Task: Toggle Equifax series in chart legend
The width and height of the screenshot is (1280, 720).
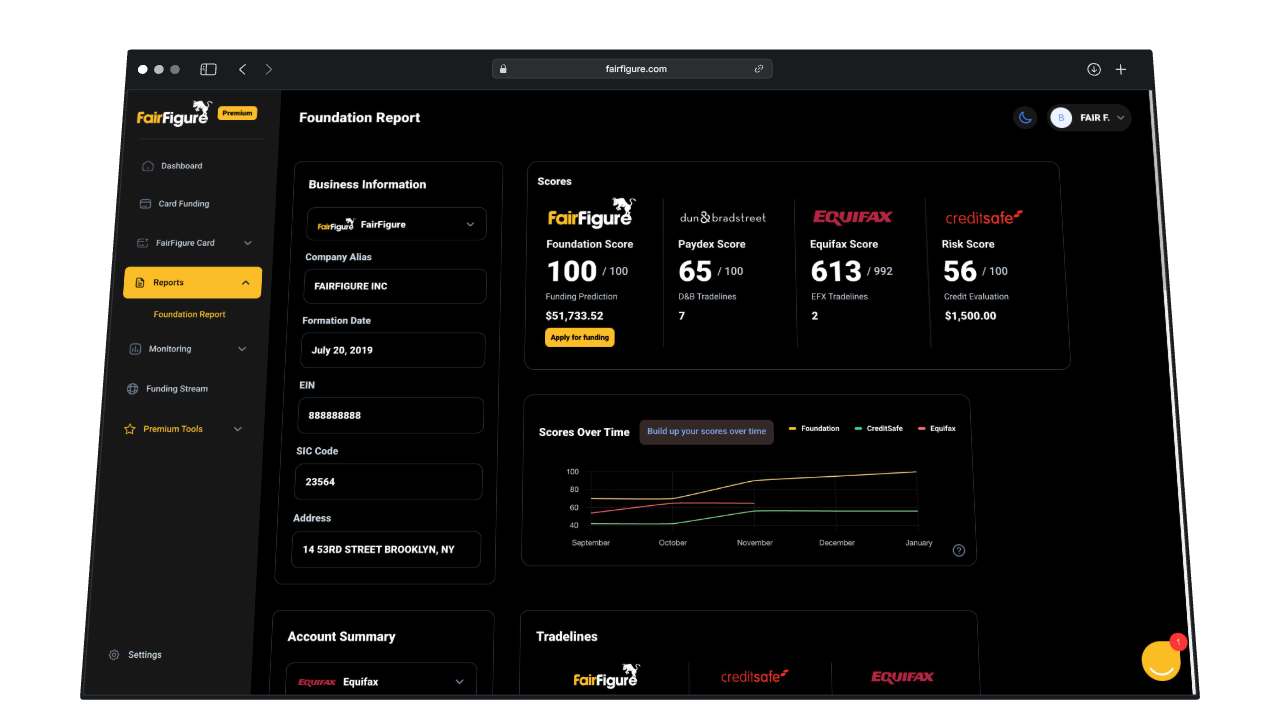Action: coord(937,428)
